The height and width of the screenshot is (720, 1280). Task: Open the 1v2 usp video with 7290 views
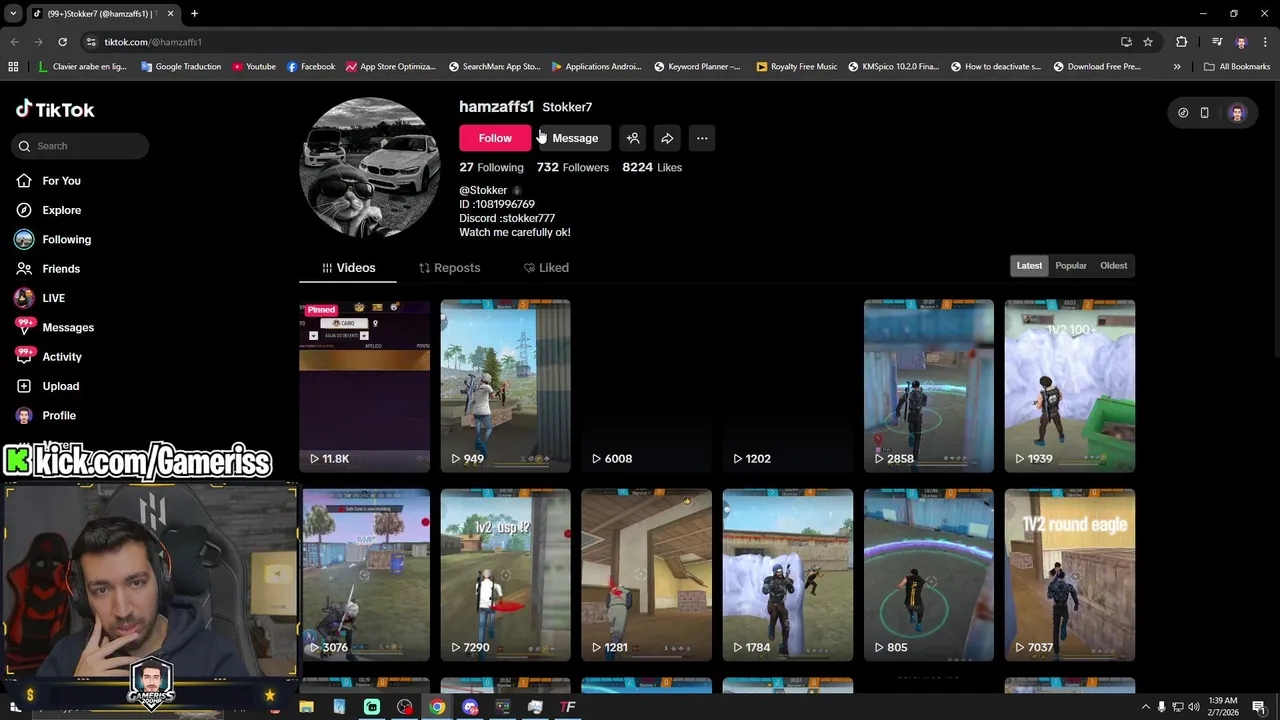[x=505, y=575]
